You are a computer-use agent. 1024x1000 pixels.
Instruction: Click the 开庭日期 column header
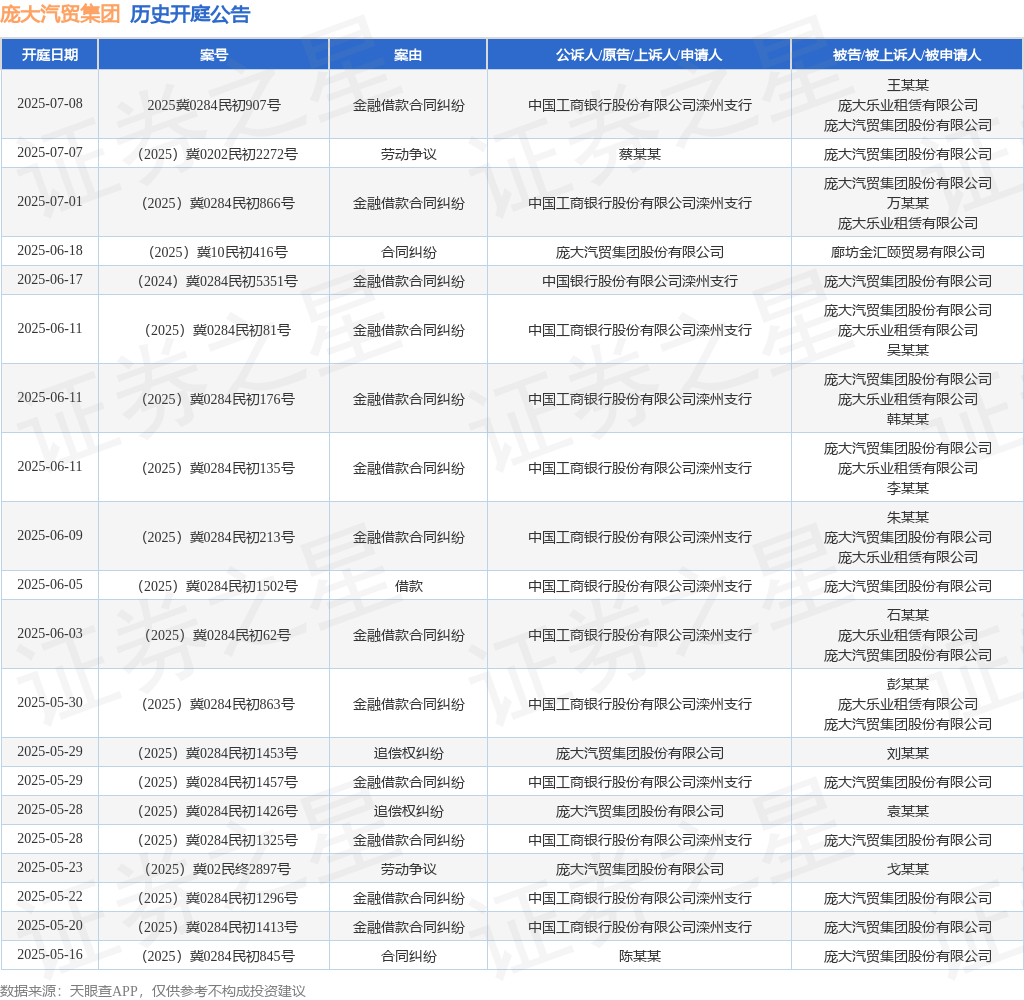50,55
